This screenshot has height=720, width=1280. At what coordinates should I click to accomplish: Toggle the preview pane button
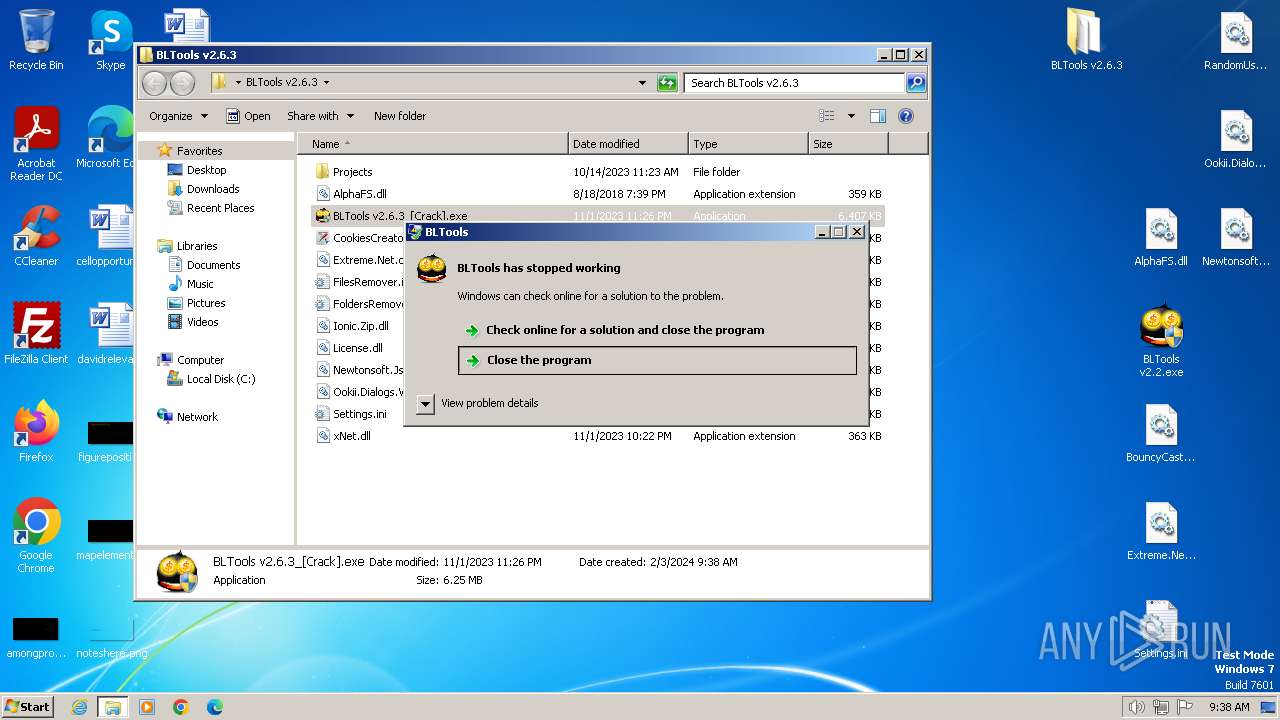[x=877, y=116]
